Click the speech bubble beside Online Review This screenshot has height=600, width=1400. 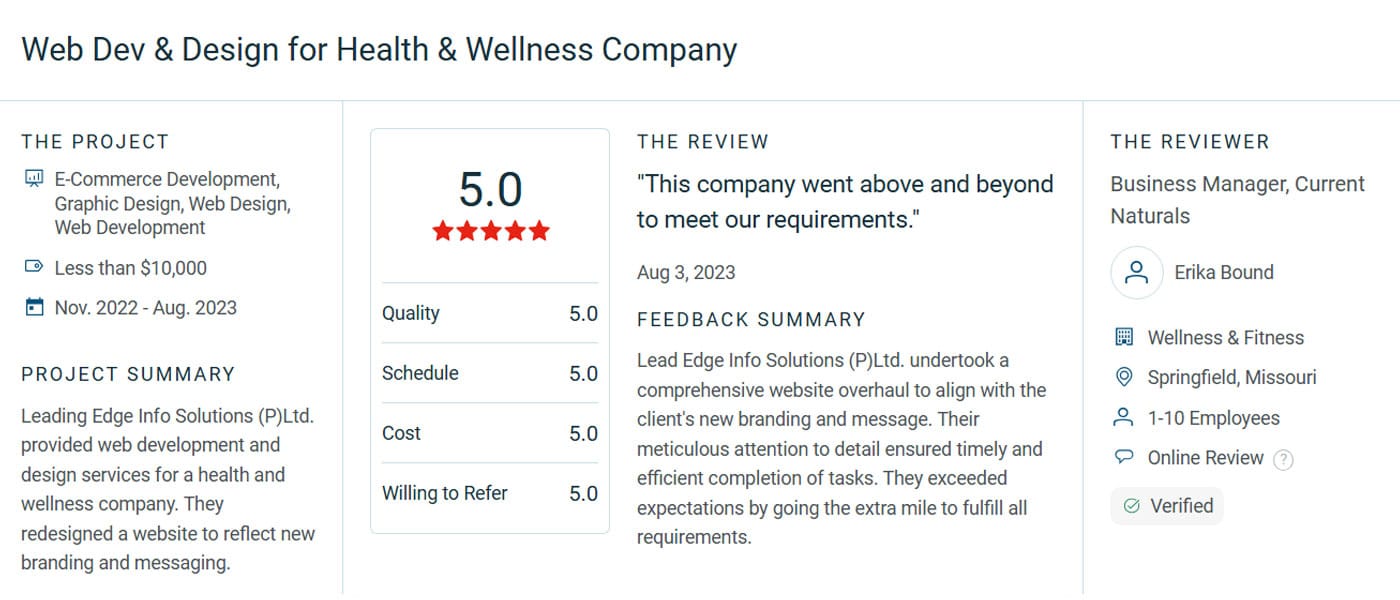1124,457
